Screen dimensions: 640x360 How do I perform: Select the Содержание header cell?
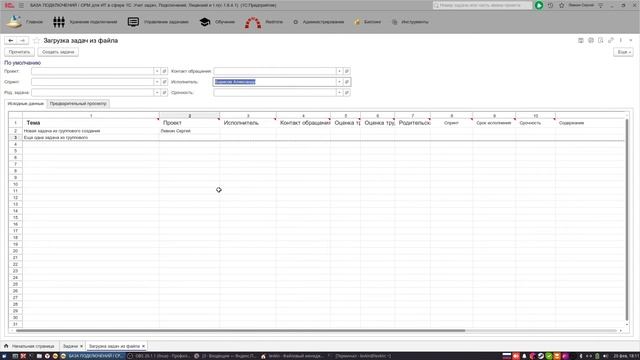click(590, 123)
